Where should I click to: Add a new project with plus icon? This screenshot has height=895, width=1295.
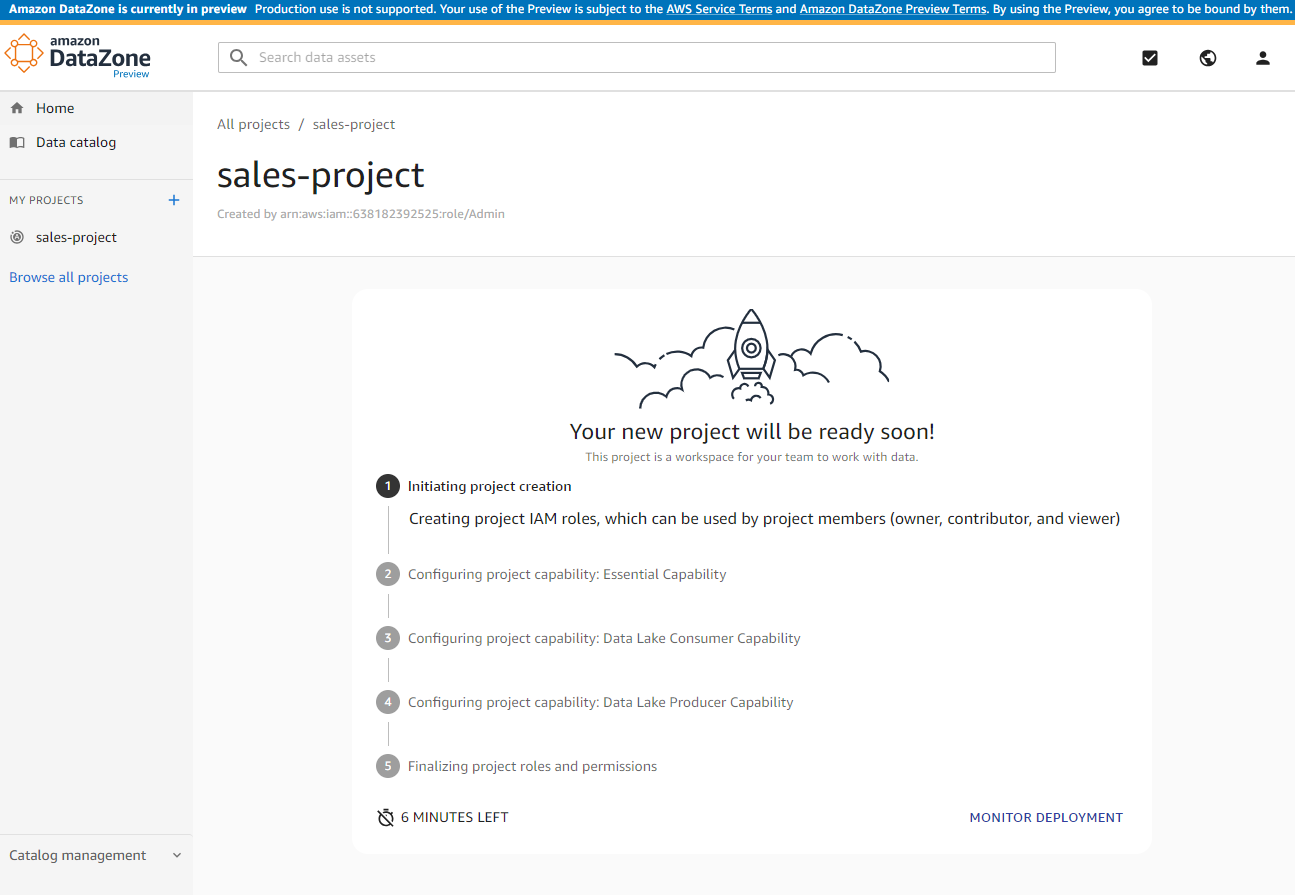pyautogui.click(x=174, y=200)
